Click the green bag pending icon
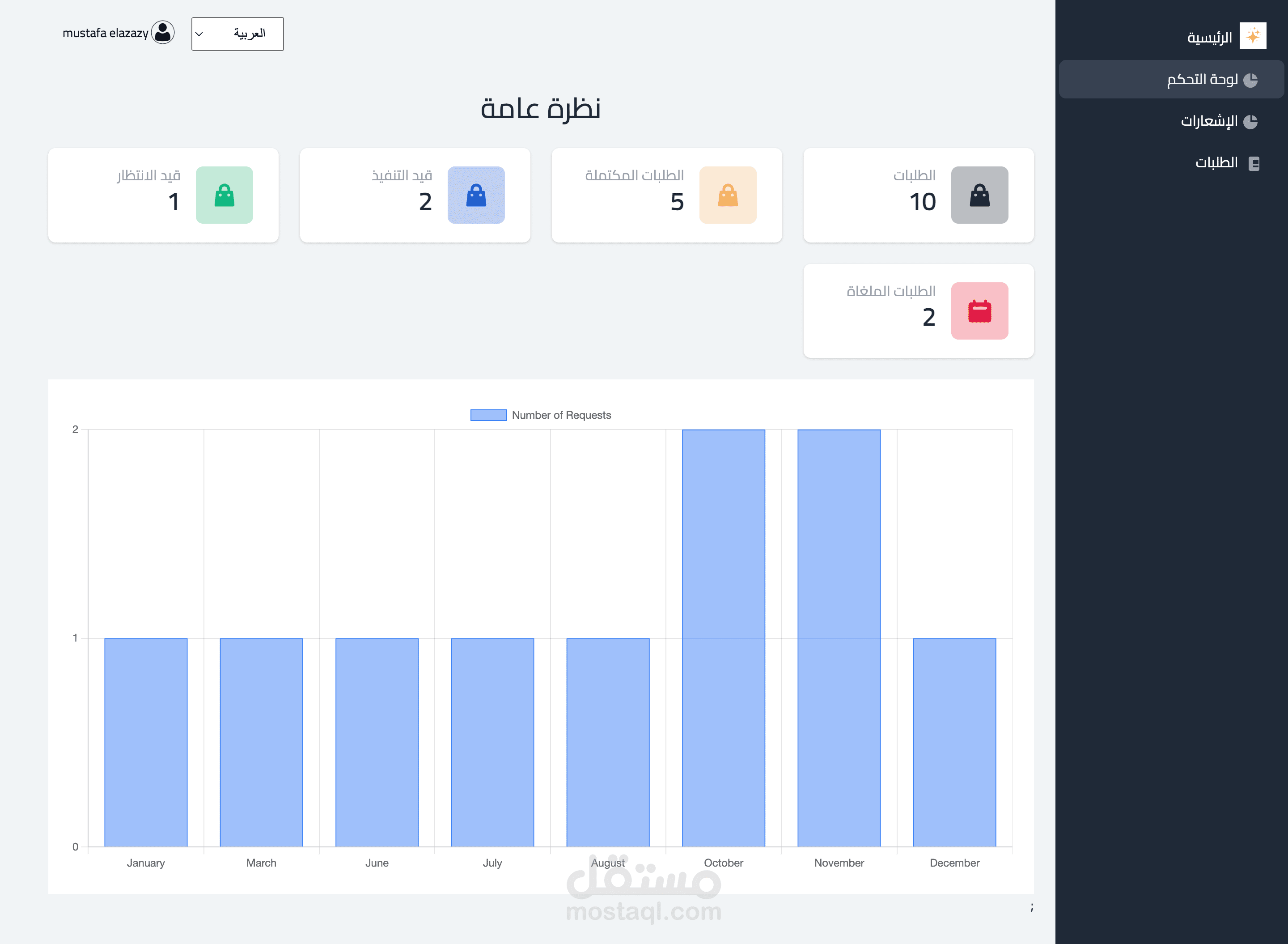Image resolution: width=1288 pixels, height=944 pixels. (x=224, y=195)
